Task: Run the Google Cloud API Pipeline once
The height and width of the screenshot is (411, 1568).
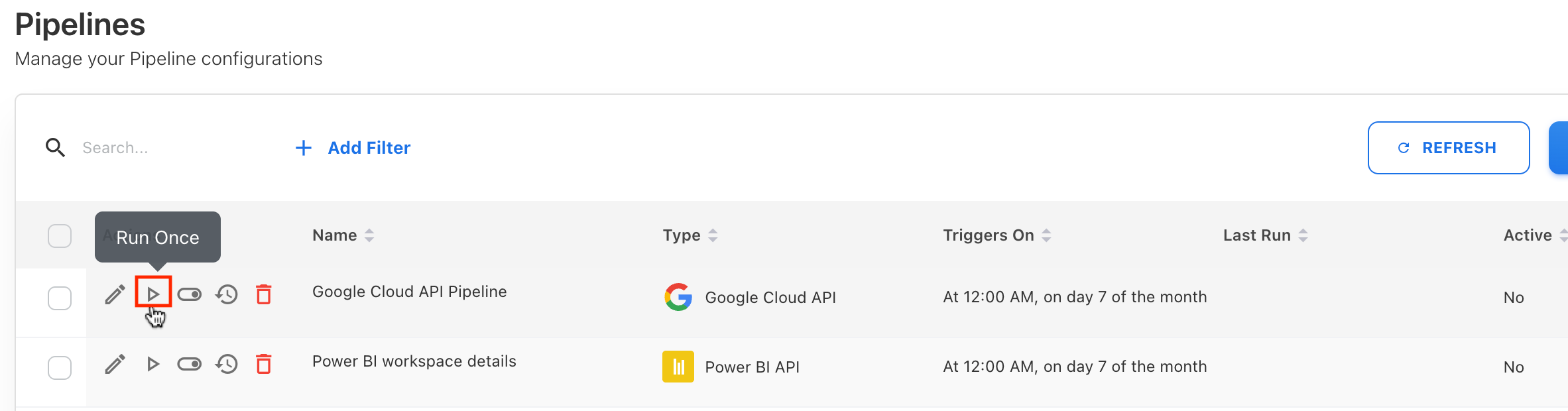Action: click(153, 294)
